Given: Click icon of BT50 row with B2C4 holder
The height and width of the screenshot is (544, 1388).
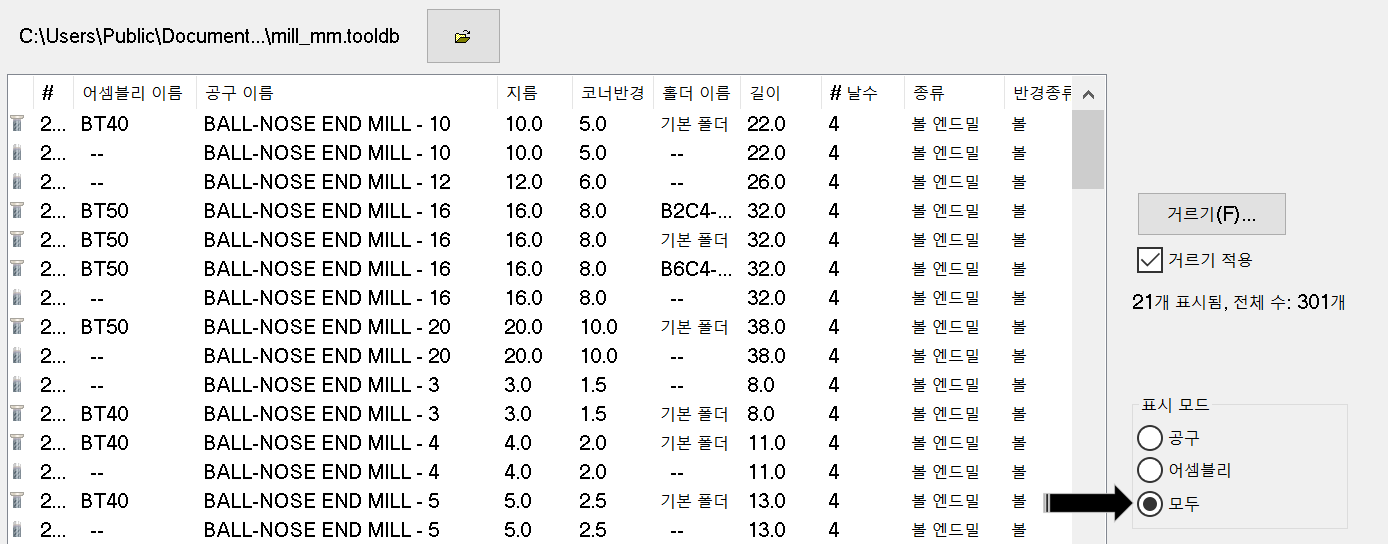Looking at the screenshot, I should [x=16, y=211].
